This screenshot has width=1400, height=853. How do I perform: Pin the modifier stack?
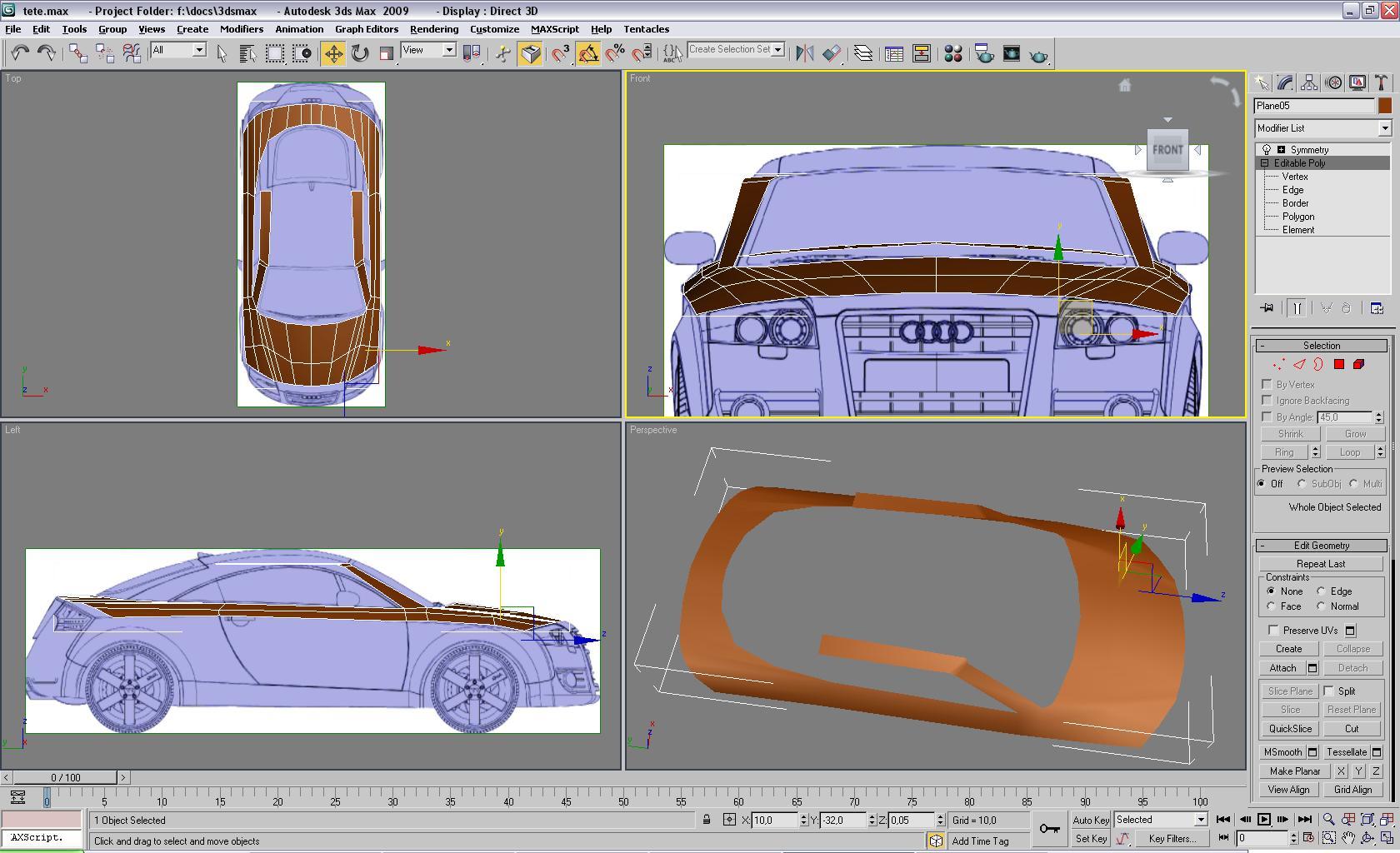1267,308
